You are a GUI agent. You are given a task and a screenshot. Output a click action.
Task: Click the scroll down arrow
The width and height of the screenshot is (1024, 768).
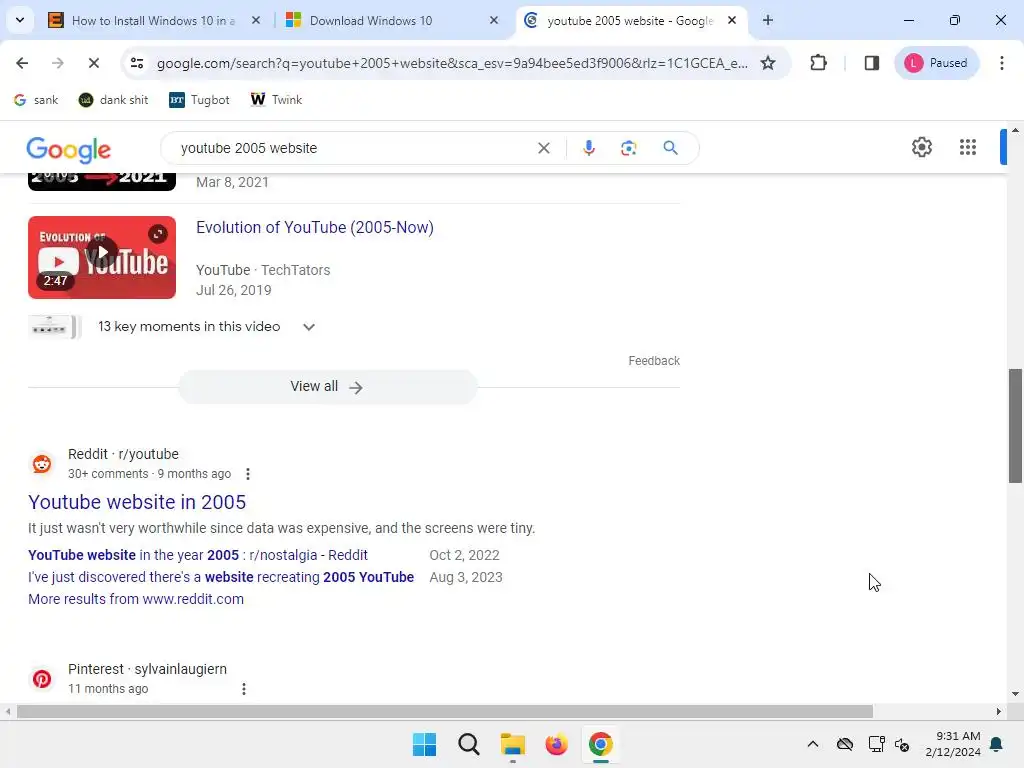pyautogui.click(x=1015, y=694)
